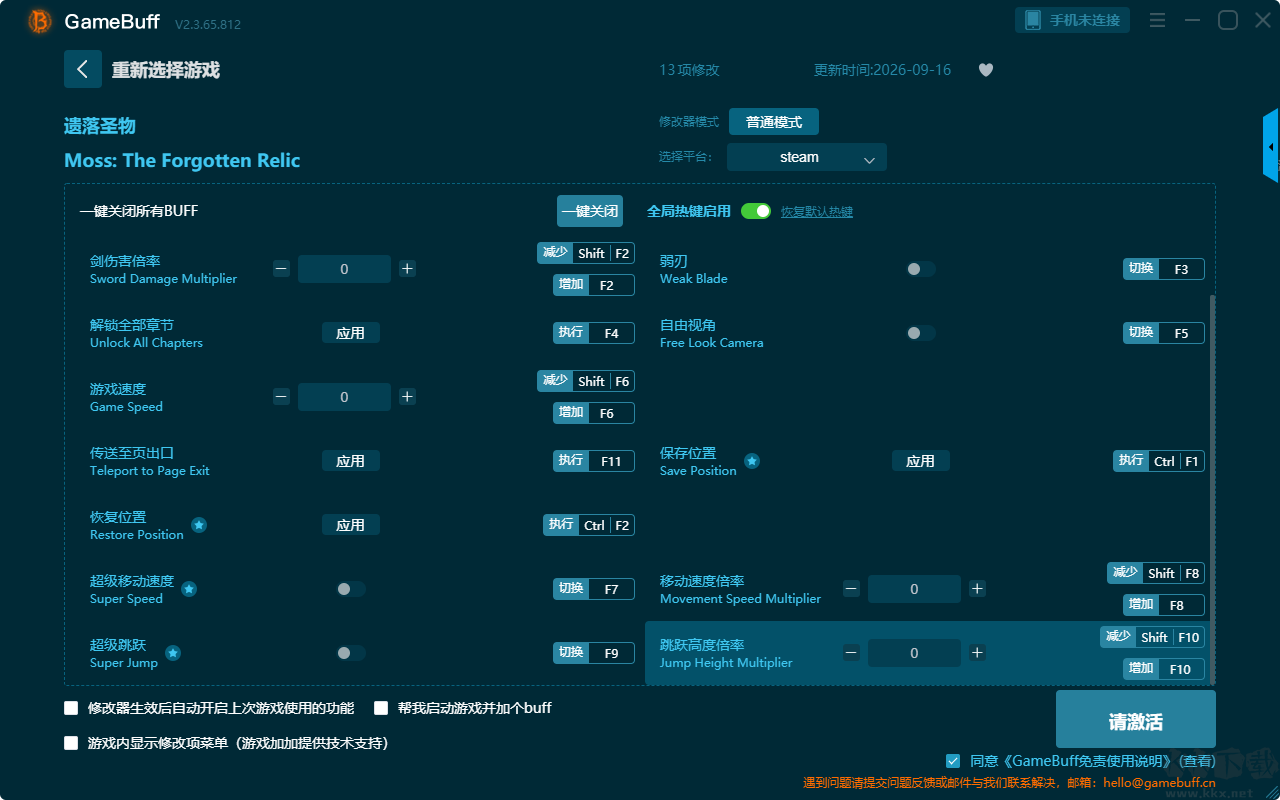Image resolution: width=1280 pixels, height=800 pixels.
Task: Apply Unlock All Chapters
Action: coord(351,333)
